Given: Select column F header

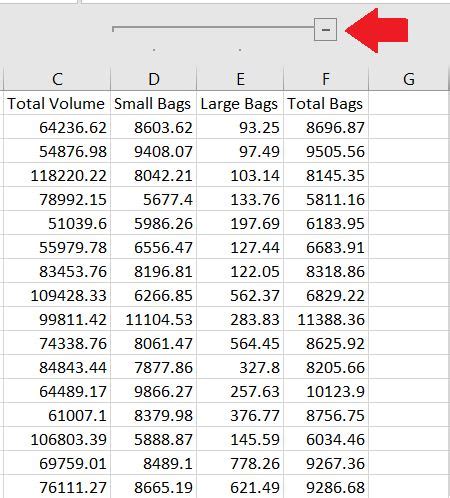Looking at the screenshot, I should pyautogui.click(x=326, y=79).
